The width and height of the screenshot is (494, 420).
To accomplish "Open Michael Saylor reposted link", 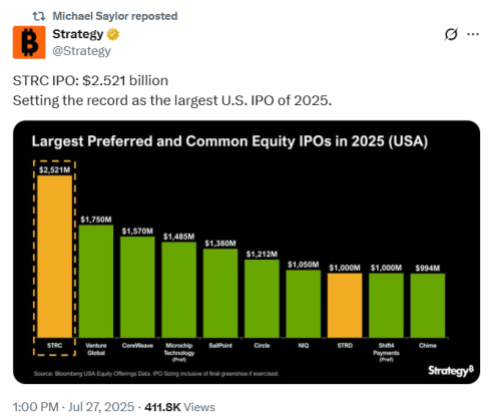I will tap(115, 16).
